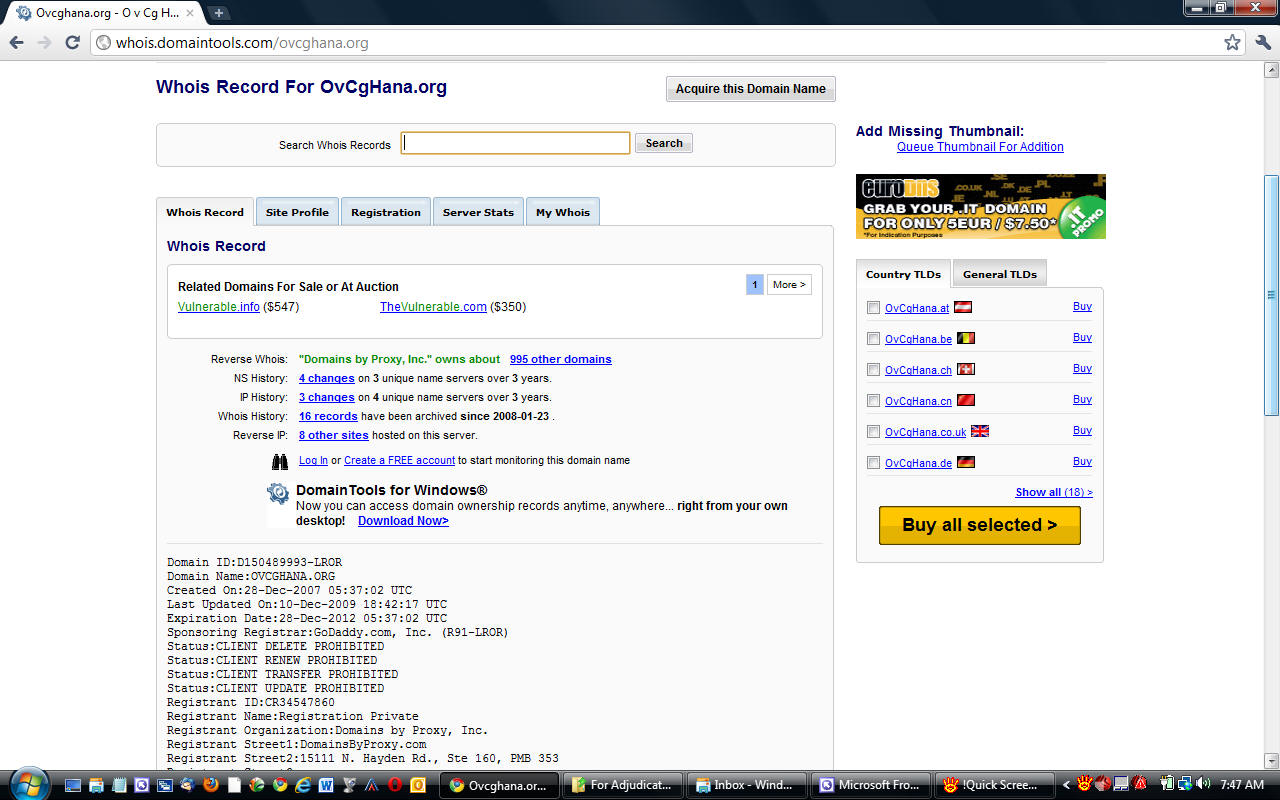This screenshot has width=1280, height=800.
Task: Open a new tab with the plus button
Action: 219,13
